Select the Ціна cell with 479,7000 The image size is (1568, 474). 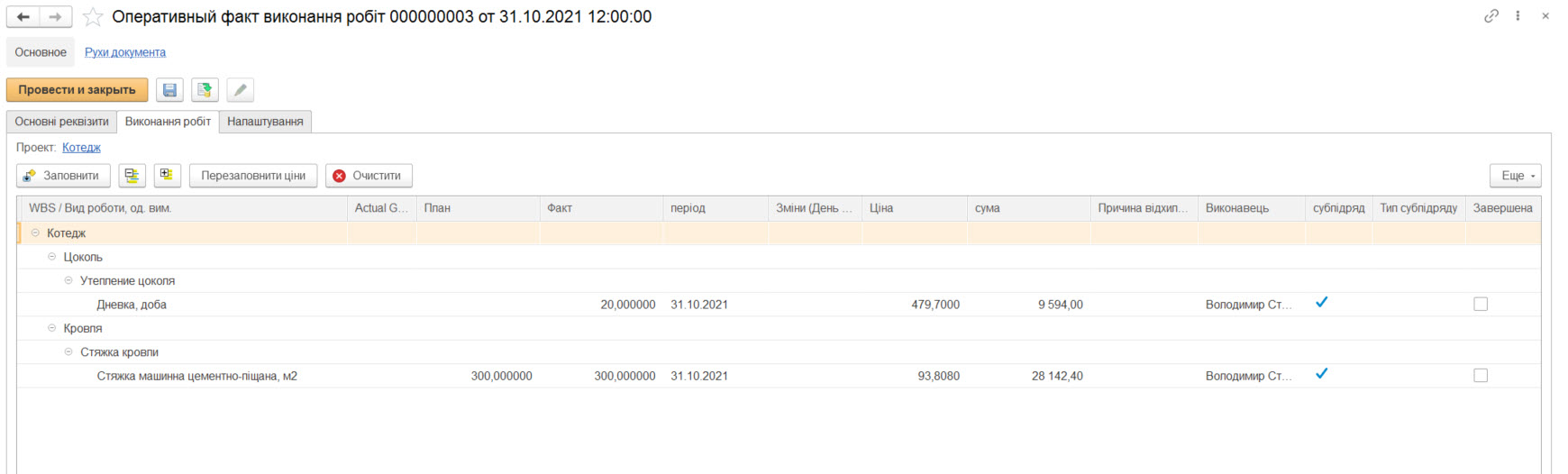click(x=915, y=305)
